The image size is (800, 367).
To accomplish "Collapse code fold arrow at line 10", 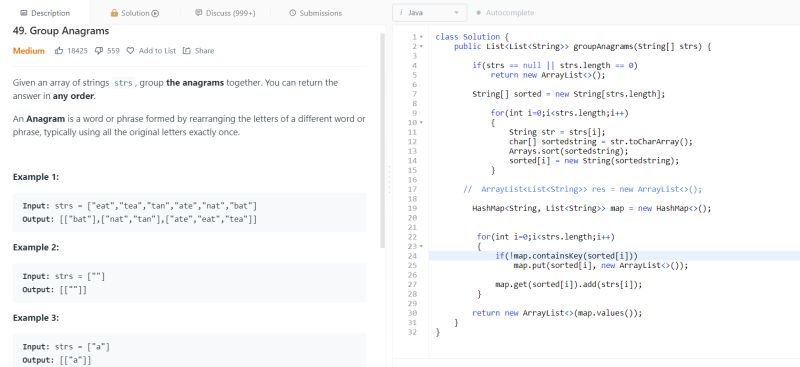I will (x=421, y=123).
